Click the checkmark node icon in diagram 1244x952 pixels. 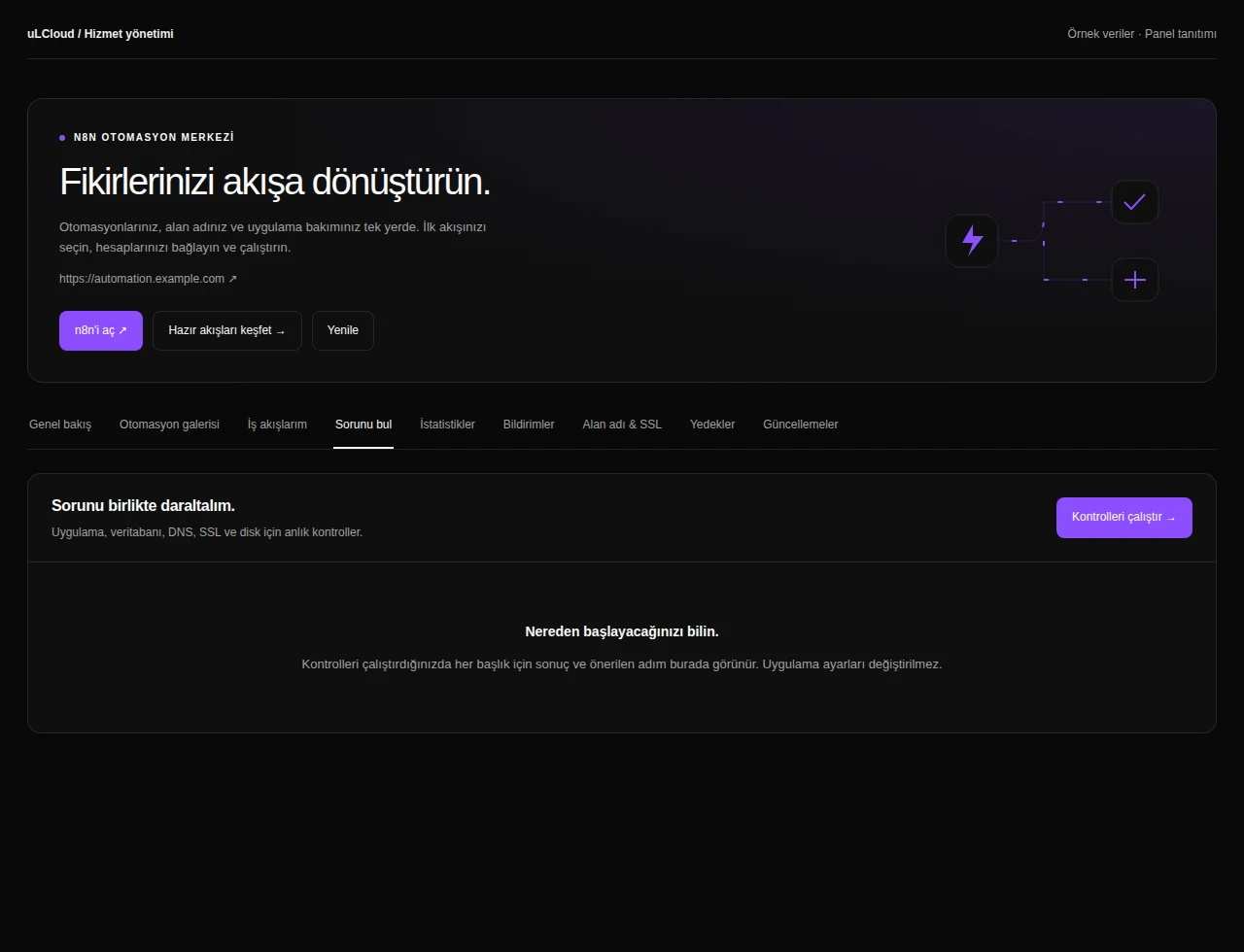(x=1135, y=202)
